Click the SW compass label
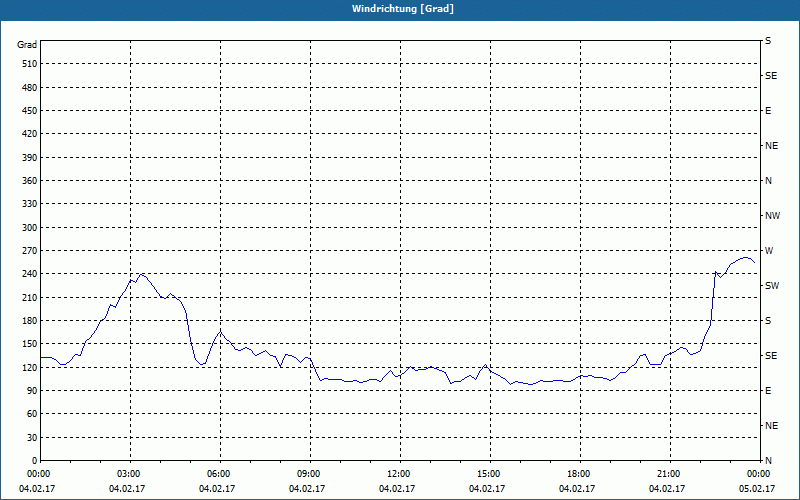Image resolution: width=800 pixels, height=500 pixels. coord(772,286)
